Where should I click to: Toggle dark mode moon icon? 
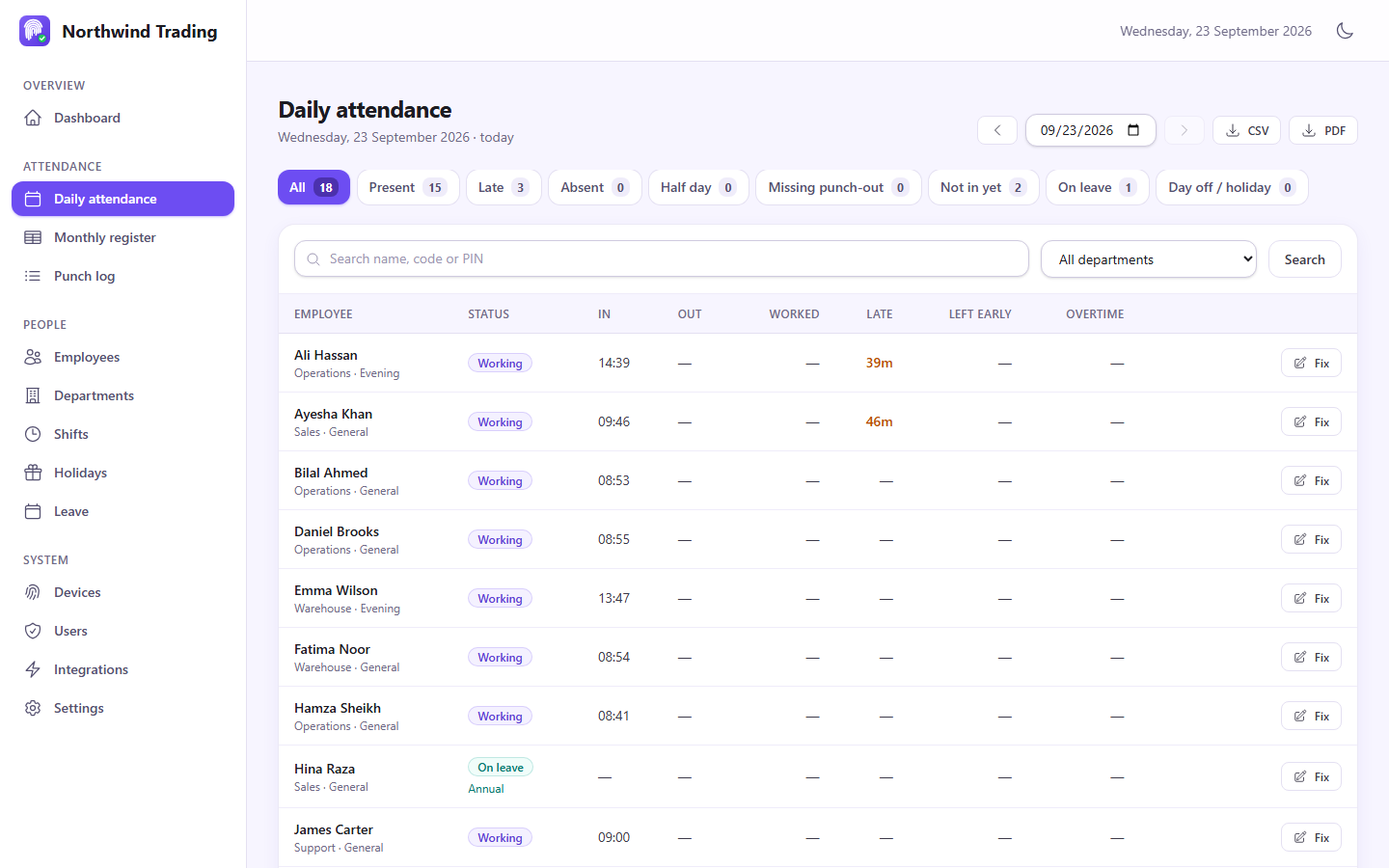(1345, 31)
